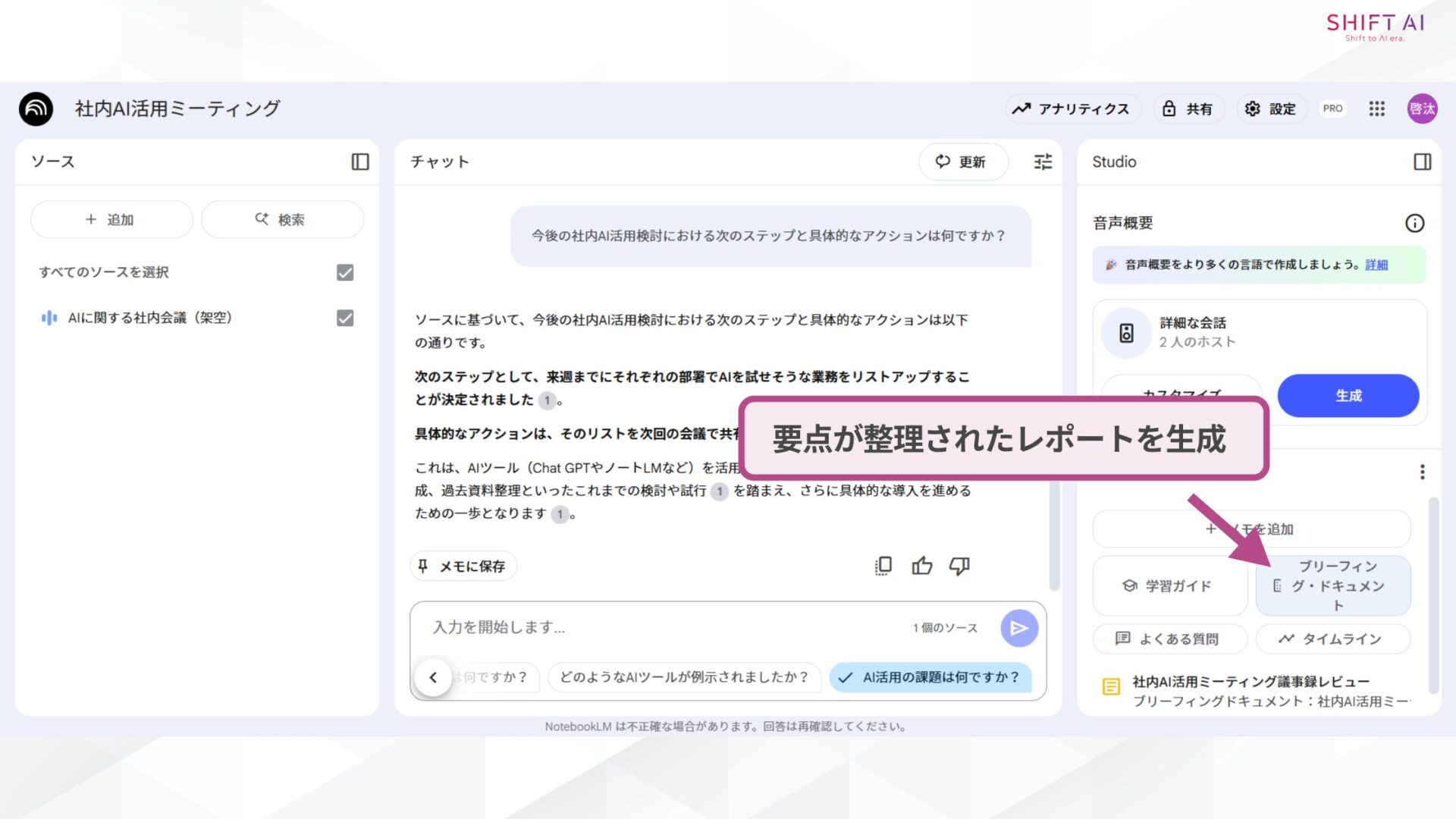1456x819 pixels.
Task: Open the Studio three-dot overflow menu
Action: (1422, 472)
